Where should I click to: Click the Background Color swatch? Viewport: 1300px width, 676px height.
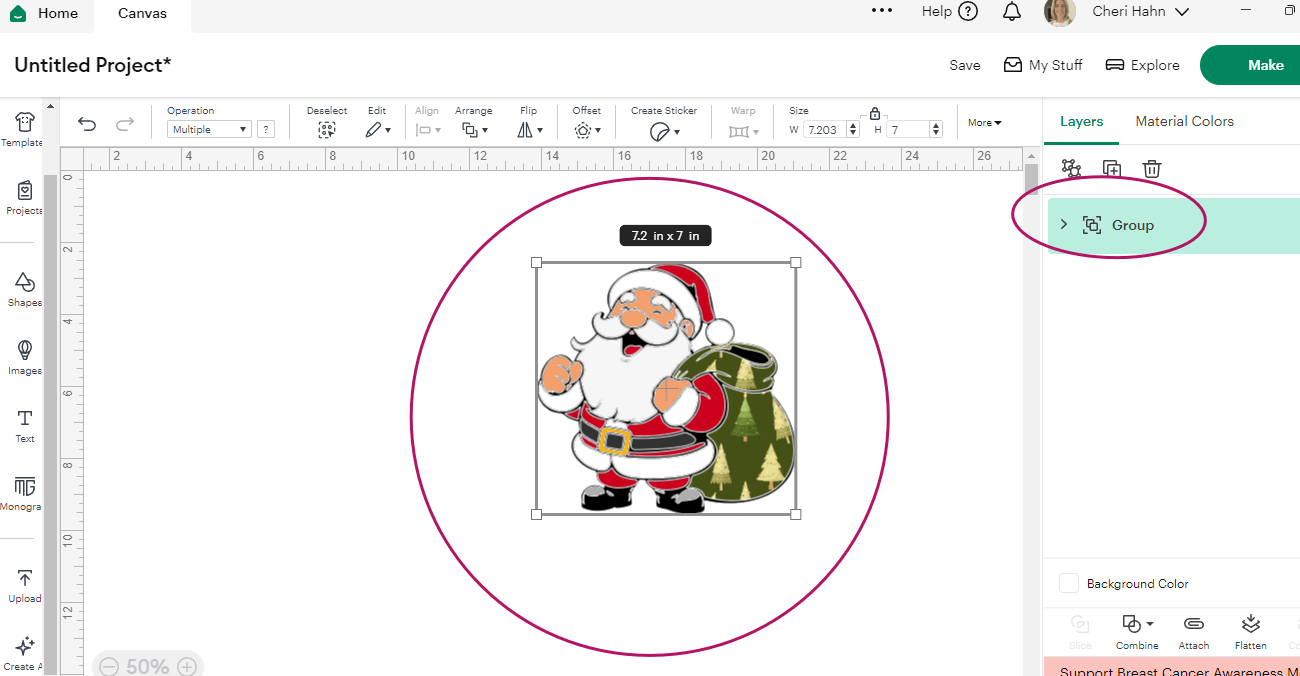1069,583
